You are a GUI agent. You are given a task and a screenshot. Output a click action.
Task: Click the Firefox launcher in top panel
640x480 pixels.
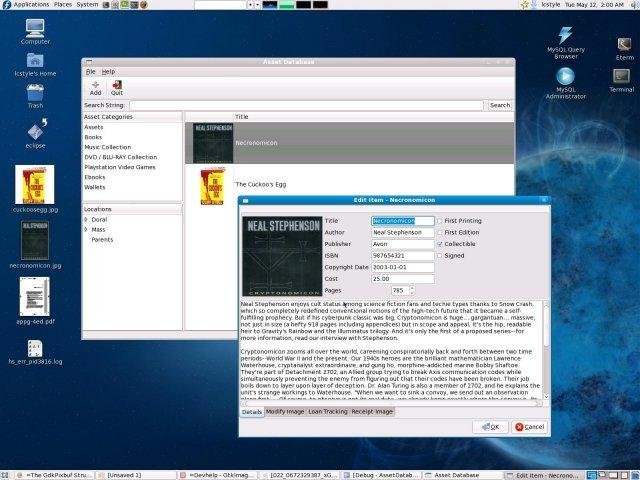pyautogui.click(x=144, y=5)
